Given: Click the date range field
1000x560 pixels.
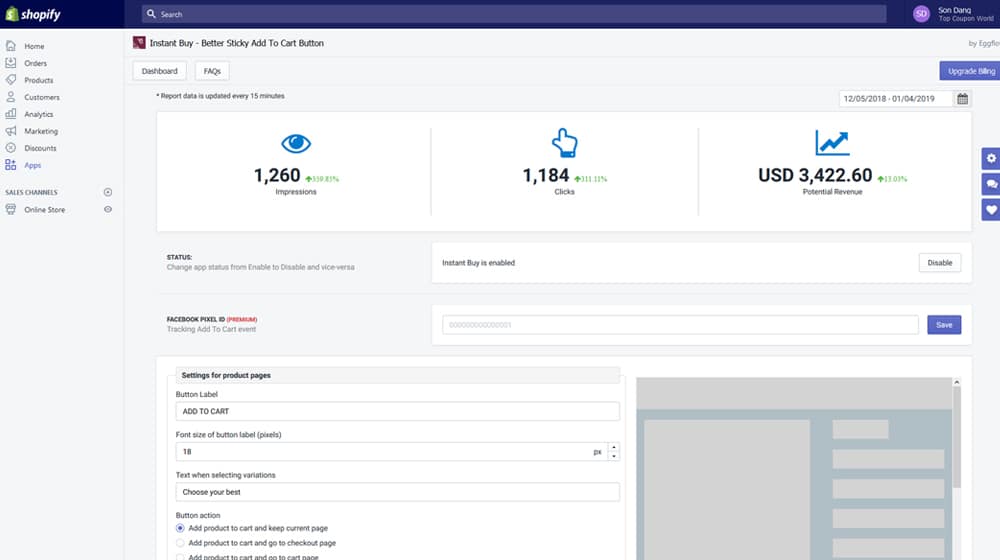Looking at the screenshot, I should [x=895, y=98].
